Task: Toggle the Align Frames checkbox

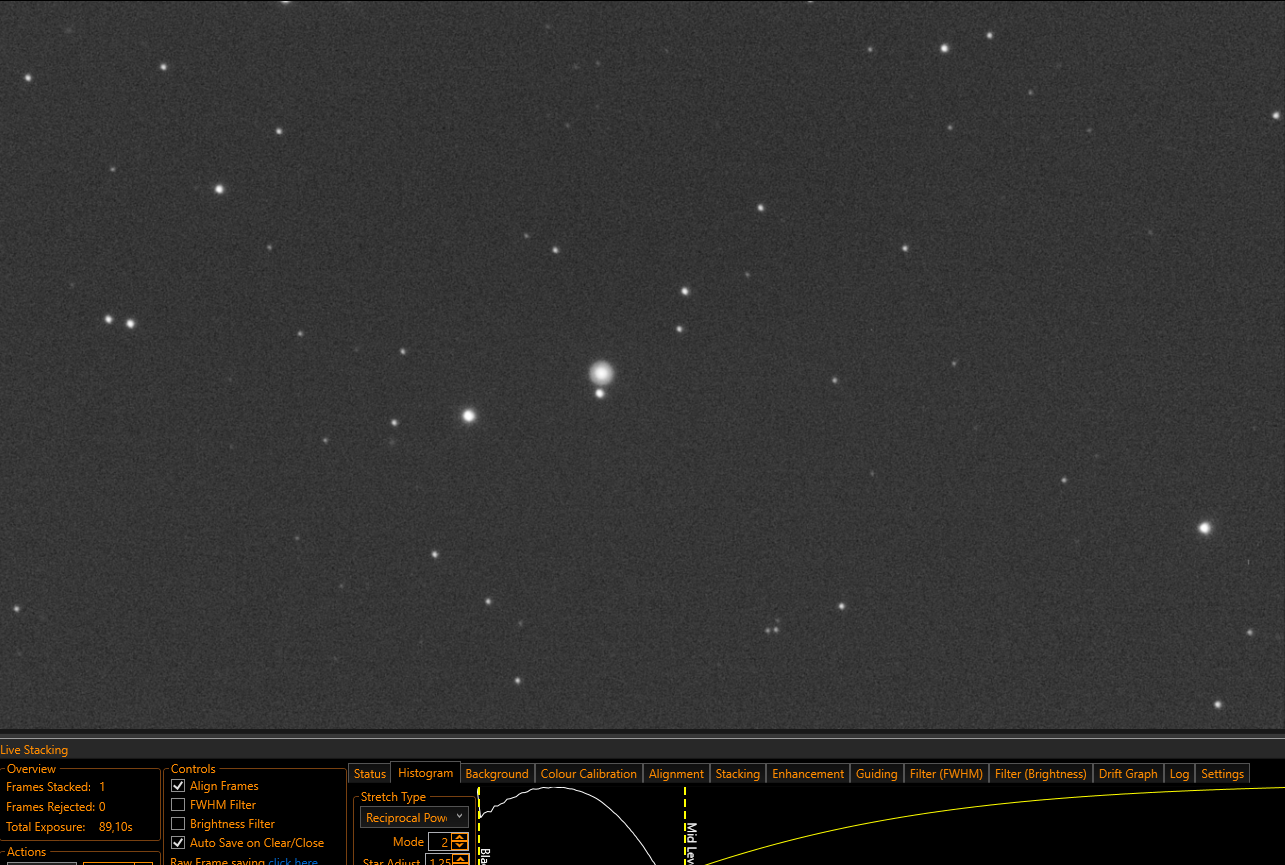Action: [x=178, y=786]
